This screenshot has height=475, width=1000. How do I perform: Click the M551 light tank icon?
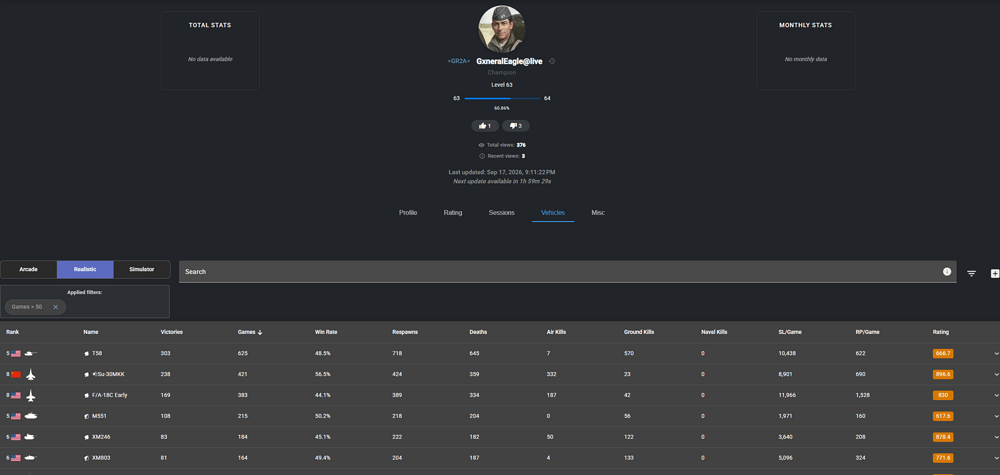click(31, 416)
